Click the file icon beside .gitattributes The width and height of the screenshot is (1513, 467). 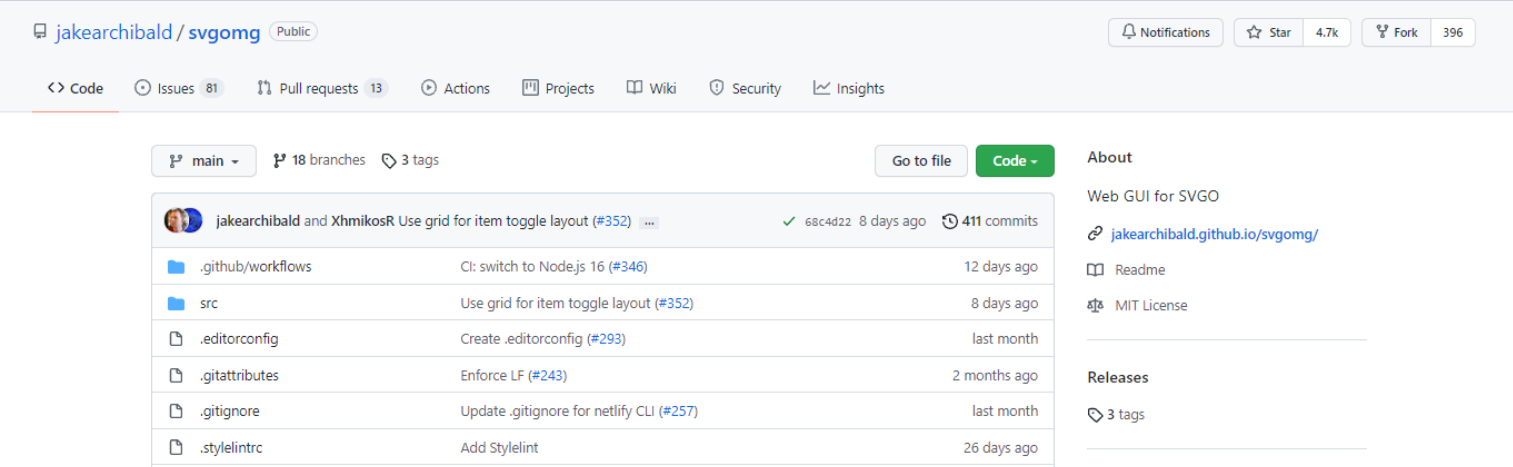176,375
